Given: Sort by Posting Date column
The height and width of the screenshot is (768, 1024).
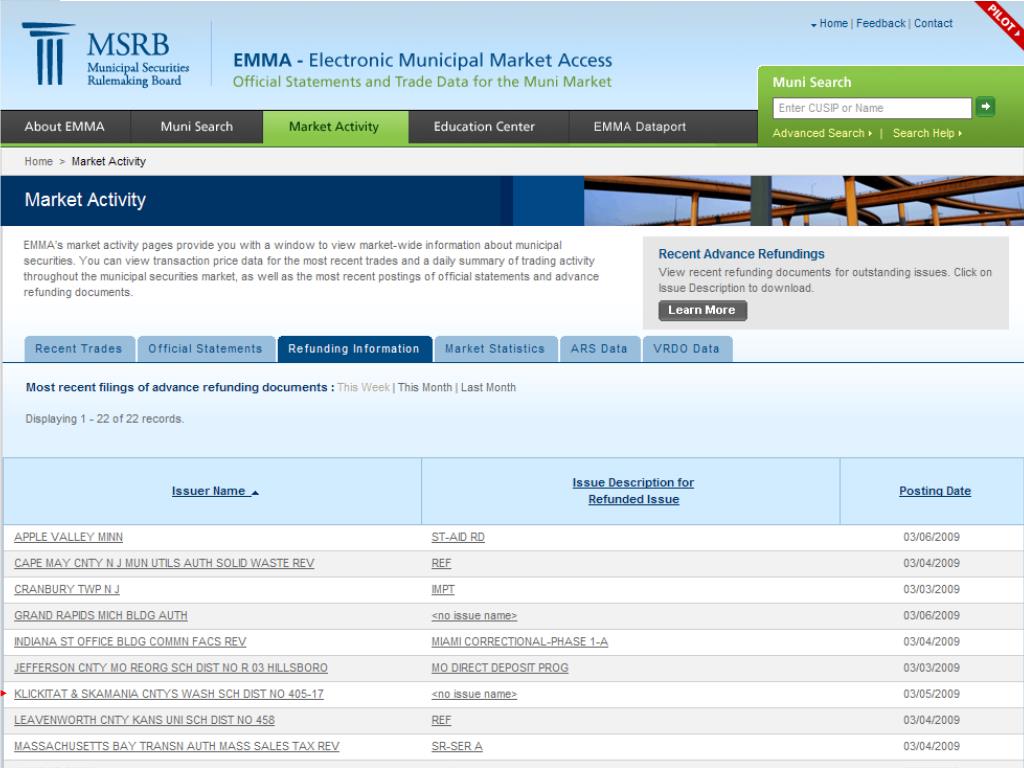Looking at the screenshot, I should (x=935, y=491).
